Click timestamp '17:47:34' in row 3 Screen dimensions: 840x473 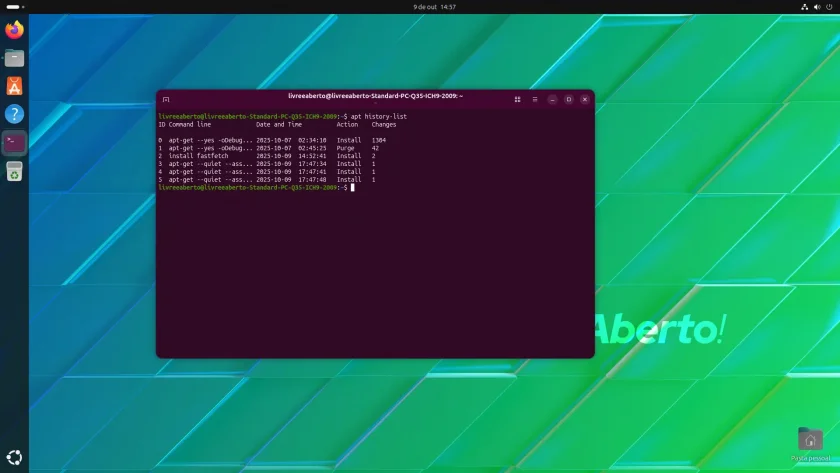click(312, 164)
